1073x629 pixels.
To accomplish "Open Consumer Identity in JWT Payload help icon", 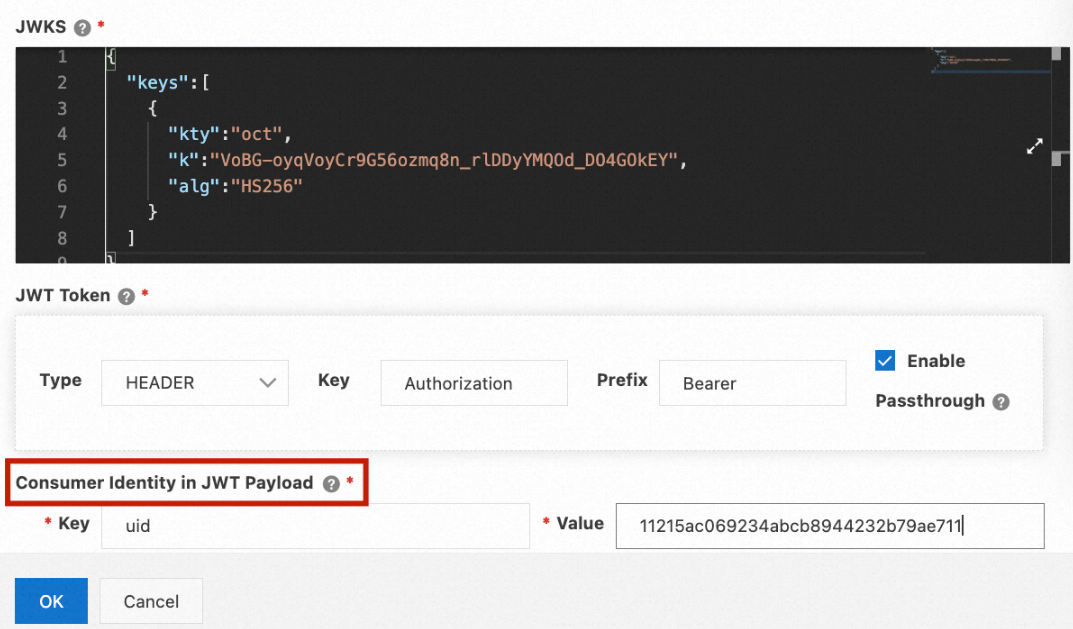I will [x=331, y=484].
